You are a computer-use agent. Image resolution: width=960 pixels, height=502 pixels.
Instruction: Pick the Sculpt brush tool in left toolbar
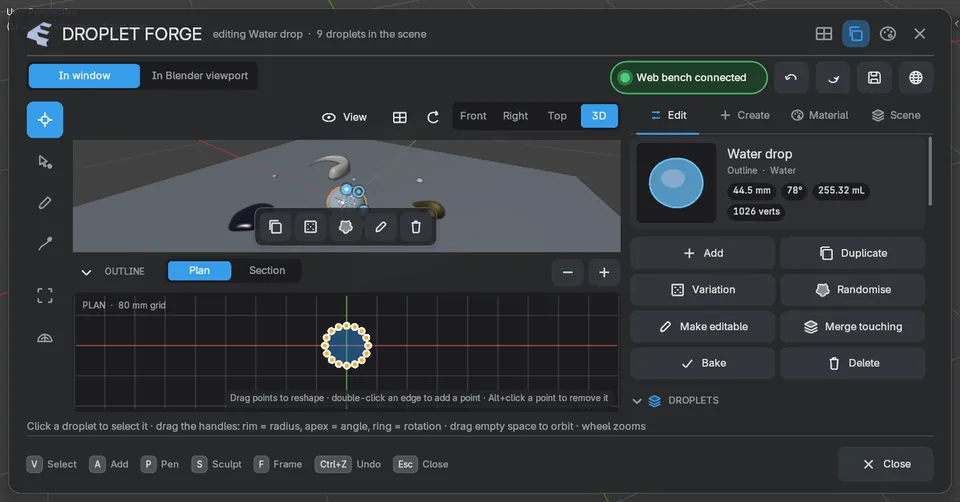coord(45,244)
